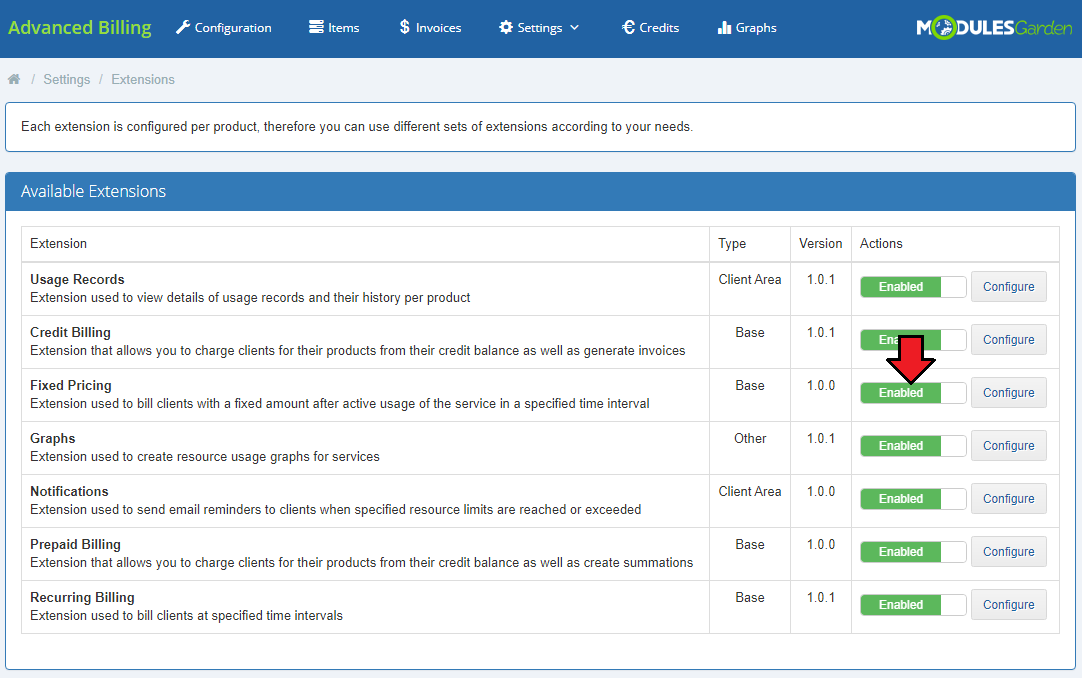Click the Client Area type for Usage Records
The width and height of the screenshot is (1082, 678).
[750, 279]
